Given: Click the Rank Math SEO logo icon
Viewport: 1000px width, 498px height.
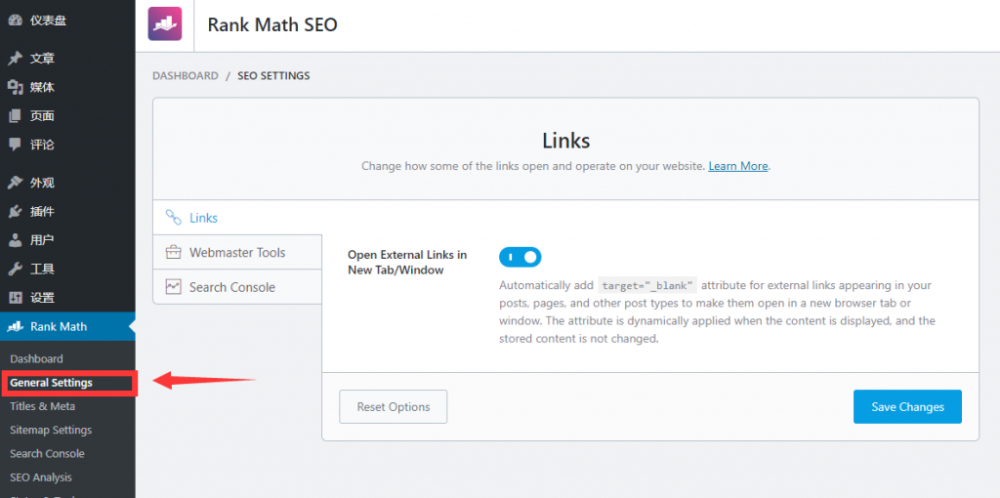Looking at the screenshot, I should pyautogui.click(x=165, y=24).
